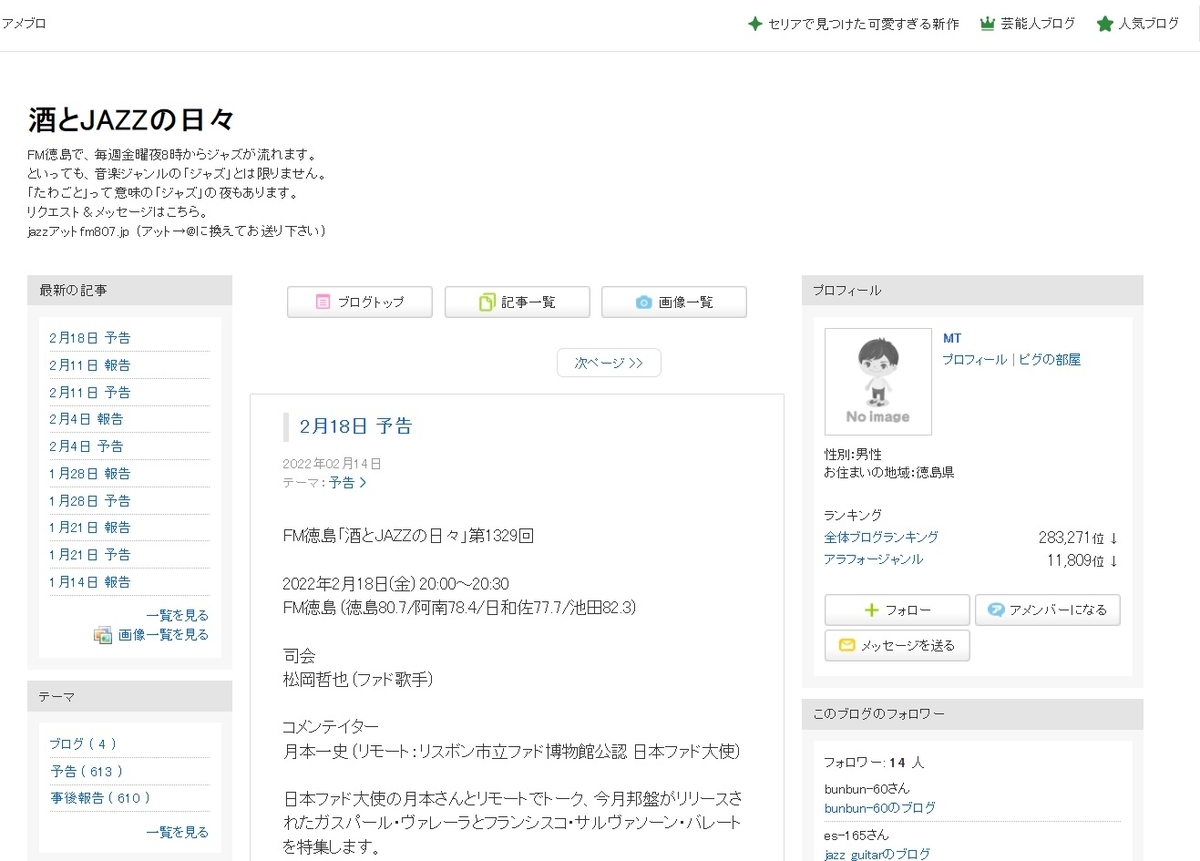Open recent post 1月21日 報告
Viewport: 1200px width, 861px height.
click(90, 527)
